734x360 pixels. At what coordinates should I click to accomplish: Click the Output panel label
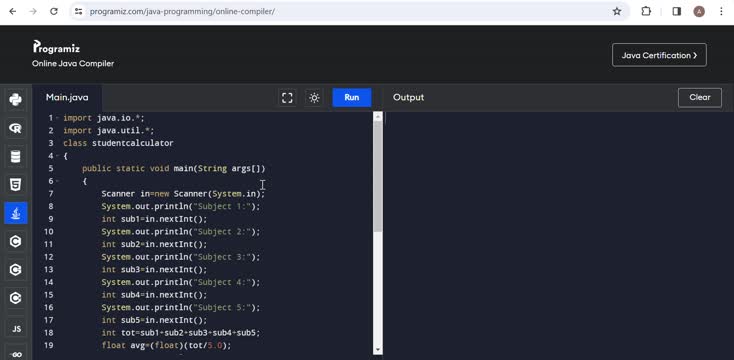(x=408, y=97)
